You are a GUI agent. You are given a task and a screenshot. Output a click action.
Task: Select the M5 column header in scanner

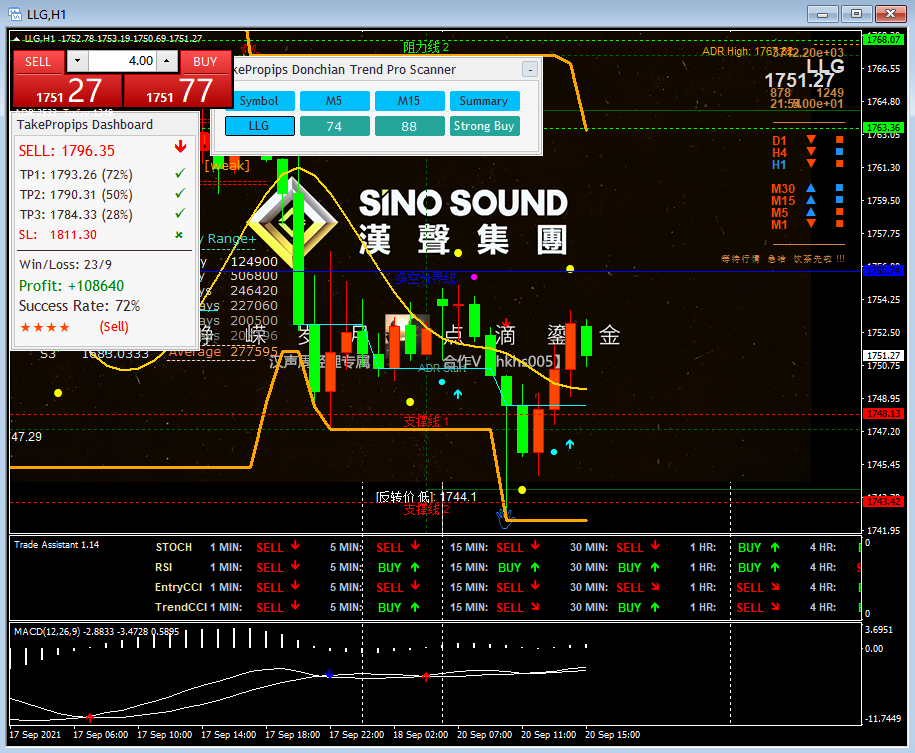[x=334, y=100]
